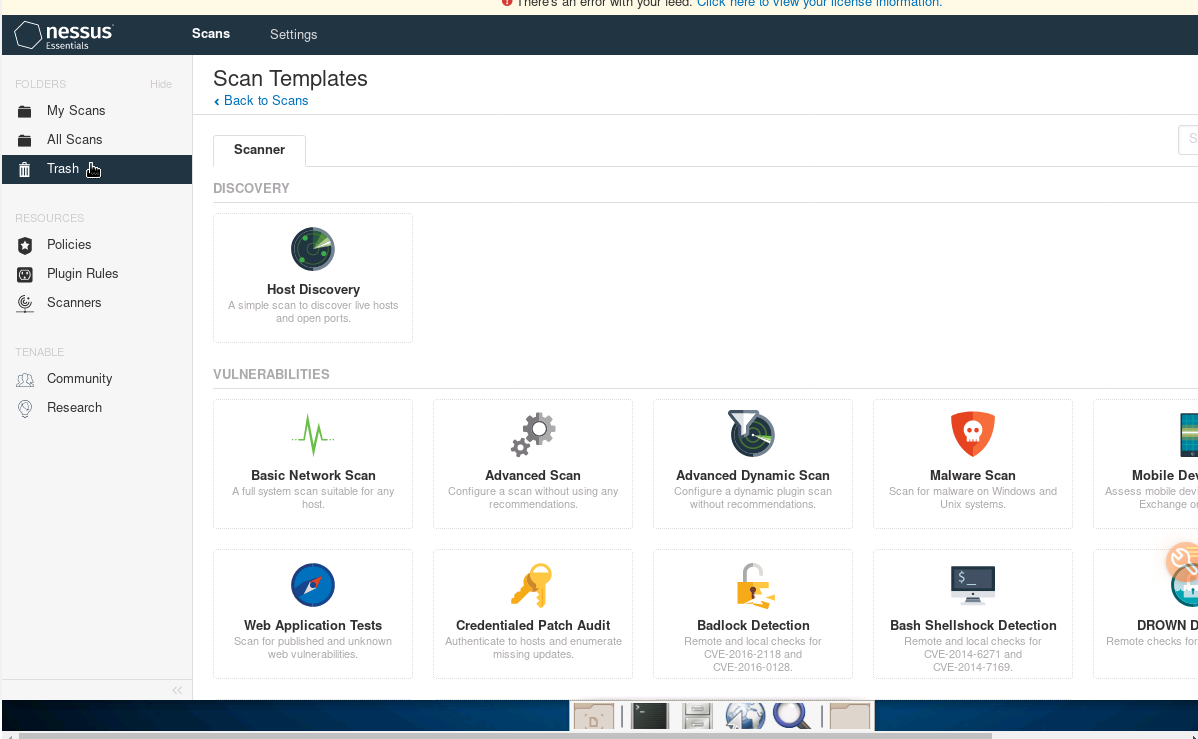The height and width of the screenshot is (739, 1198).
Task: Select Web Application Tests compass icon
Action: tap(312, 585)
